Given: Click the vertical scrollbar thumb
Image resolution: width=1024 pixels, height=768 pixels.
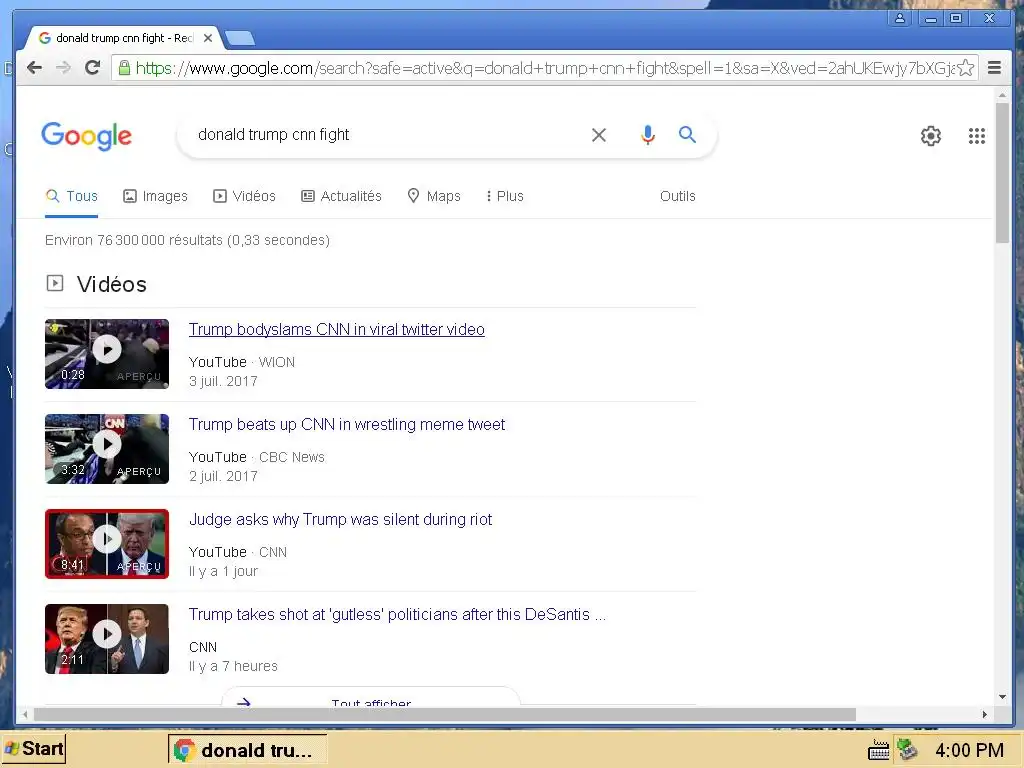Looking at the screenshot, I should (1002, 172).
